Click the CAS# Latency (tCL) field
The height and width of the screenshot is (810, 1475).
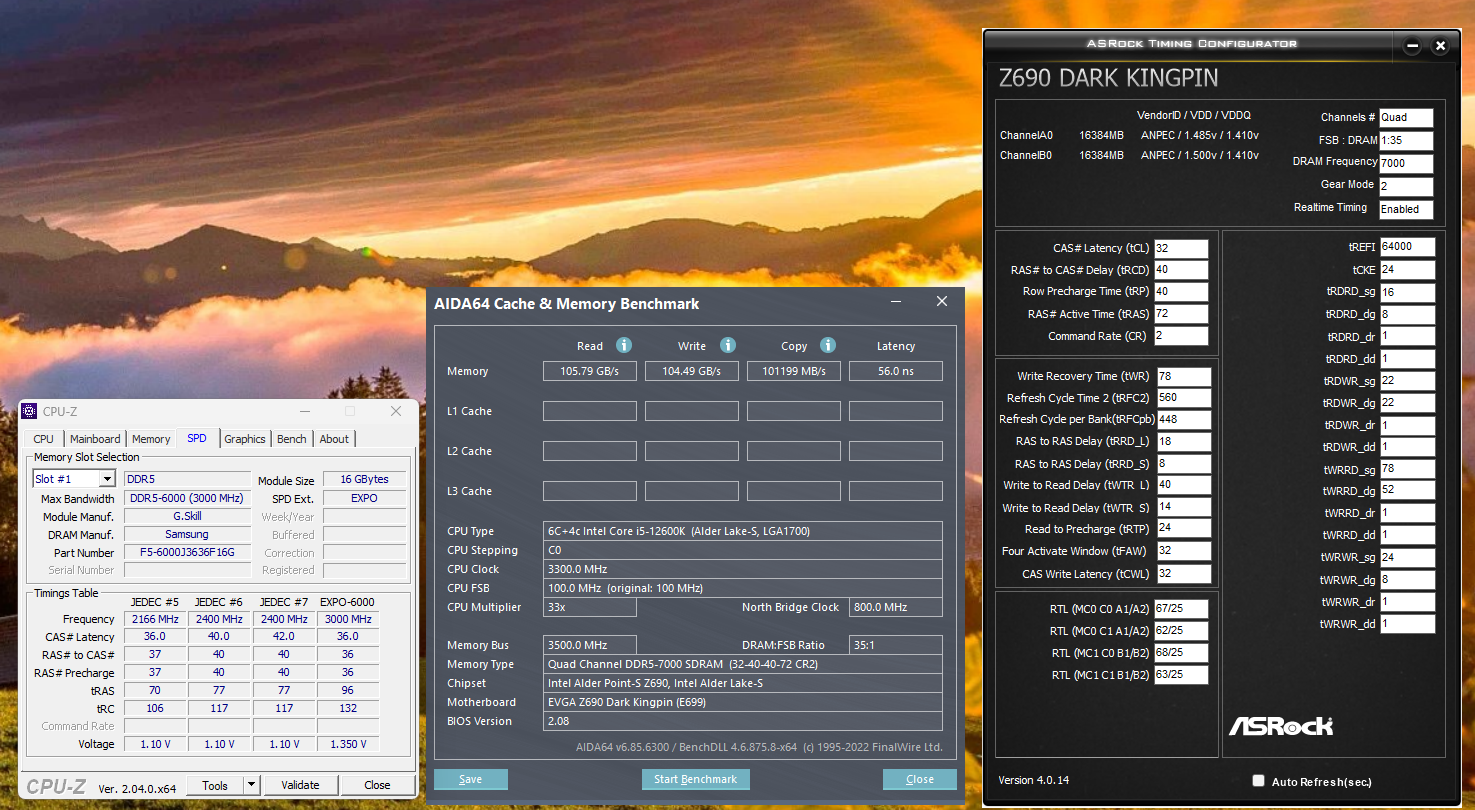click(x=1181, y=248)
